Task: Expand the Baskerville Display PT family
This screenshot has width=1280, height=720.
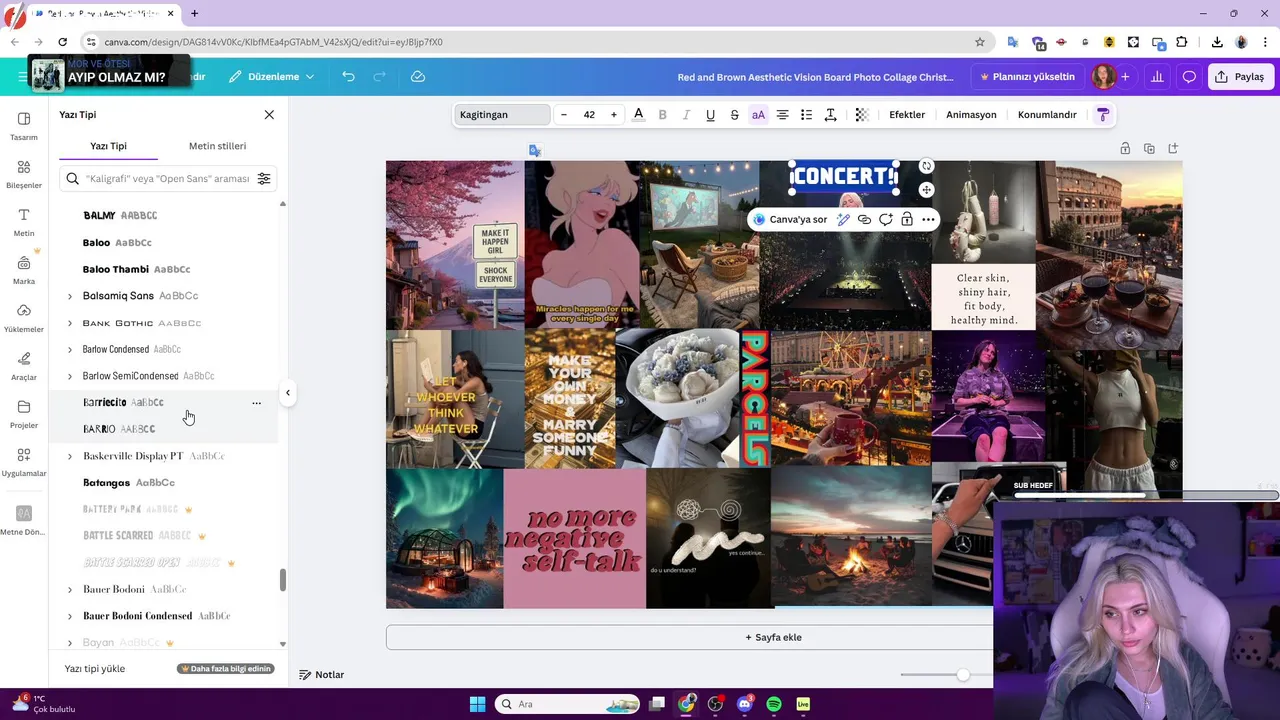Action: point(70,456)
